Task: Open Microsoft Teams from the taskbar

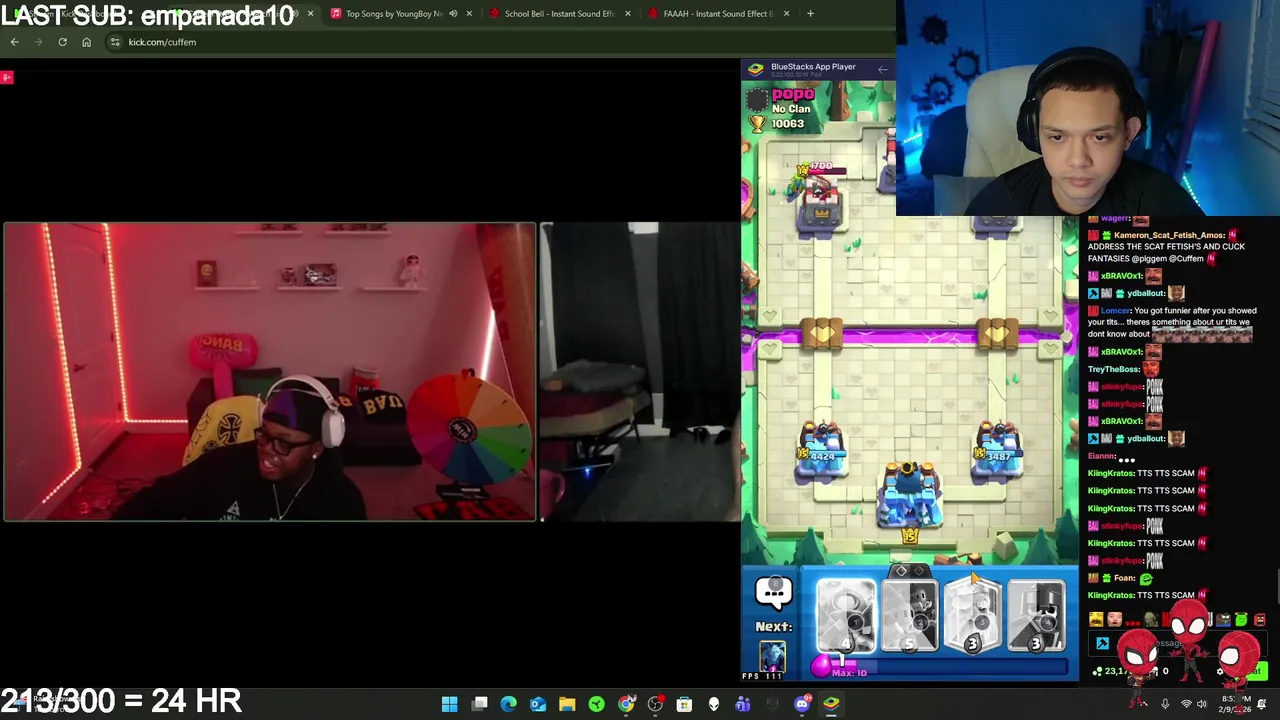Action: 743,704
